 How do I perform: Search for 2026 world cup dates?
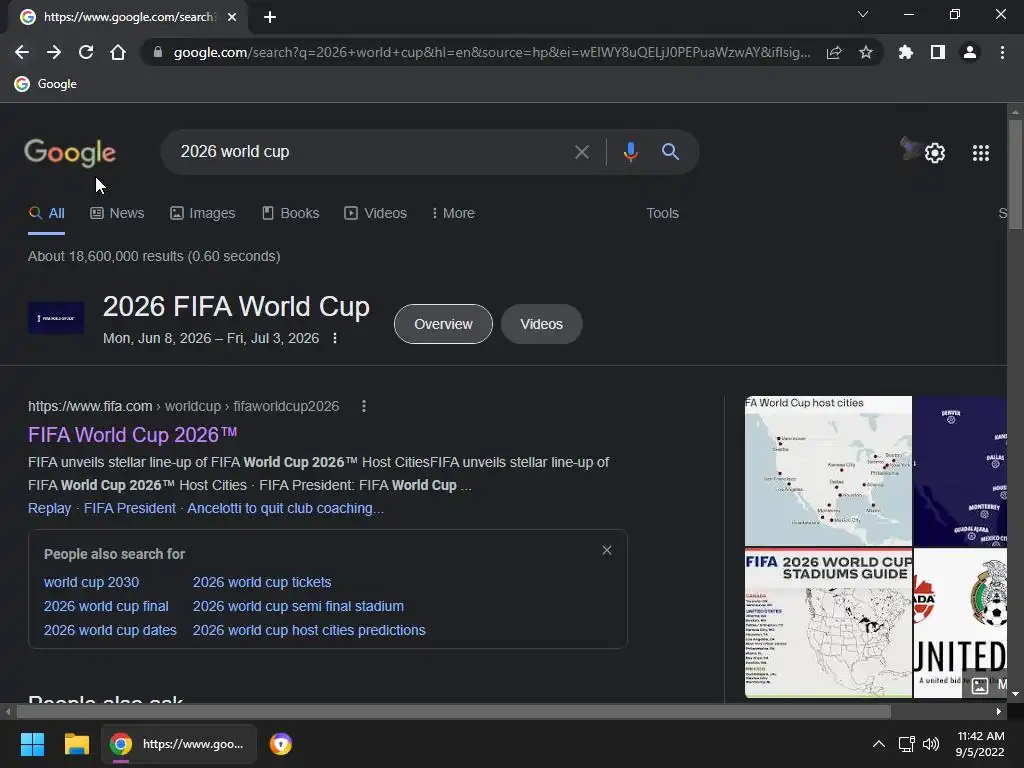click(110, 630)
